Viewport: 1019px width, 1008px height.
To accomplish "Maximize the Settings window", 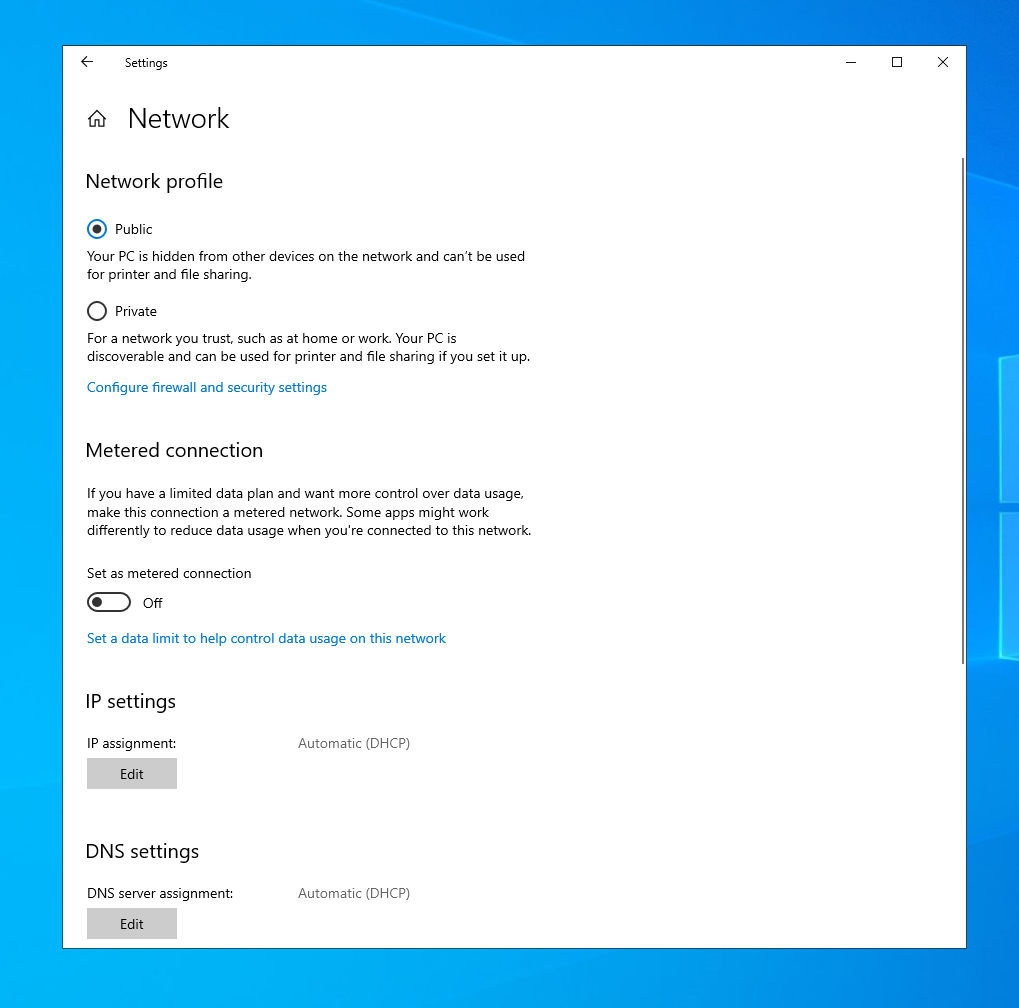I will point(897,62).
